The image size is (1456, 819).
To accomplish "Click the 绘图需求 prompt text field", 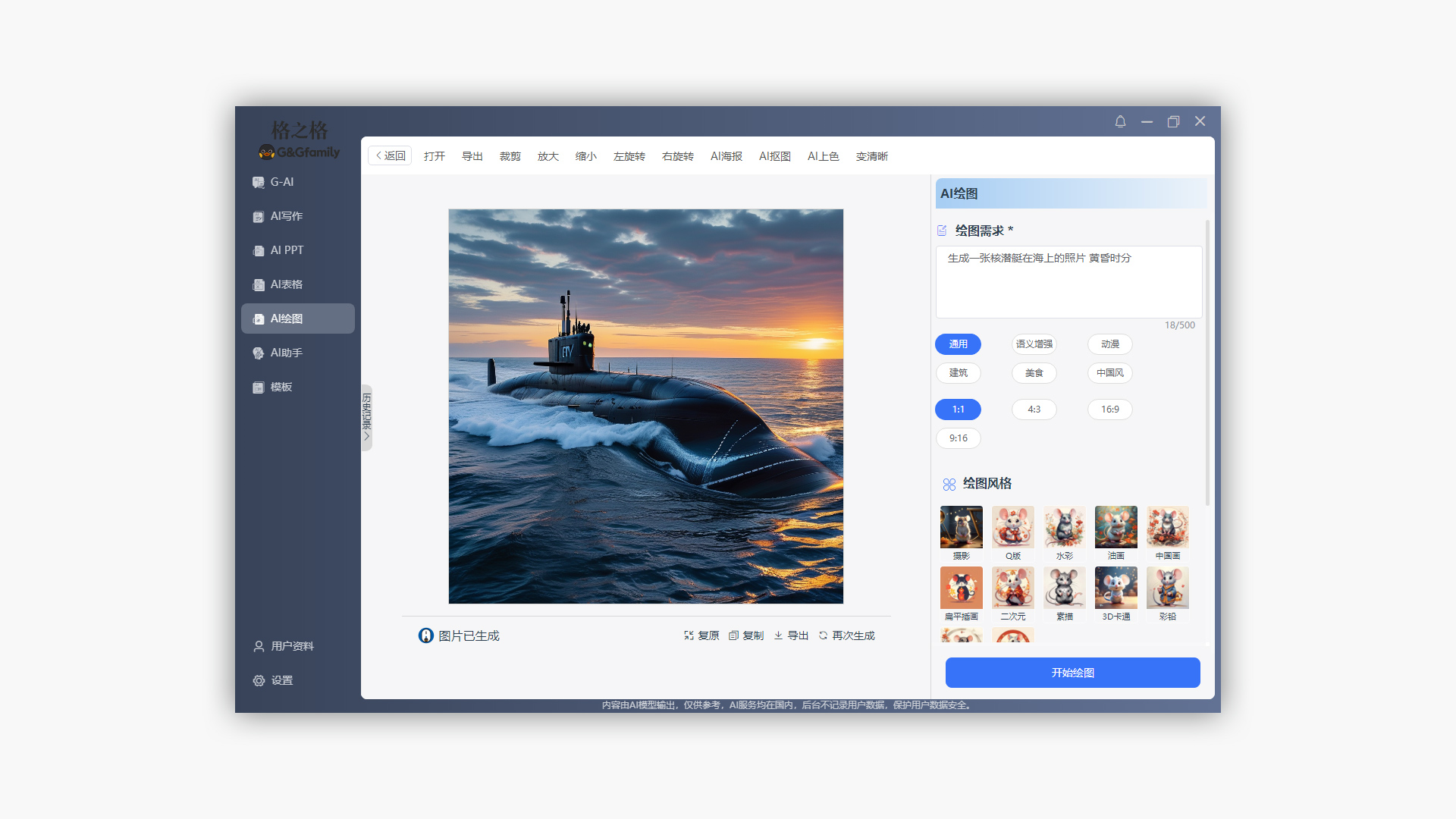I will coord(1068,282).
